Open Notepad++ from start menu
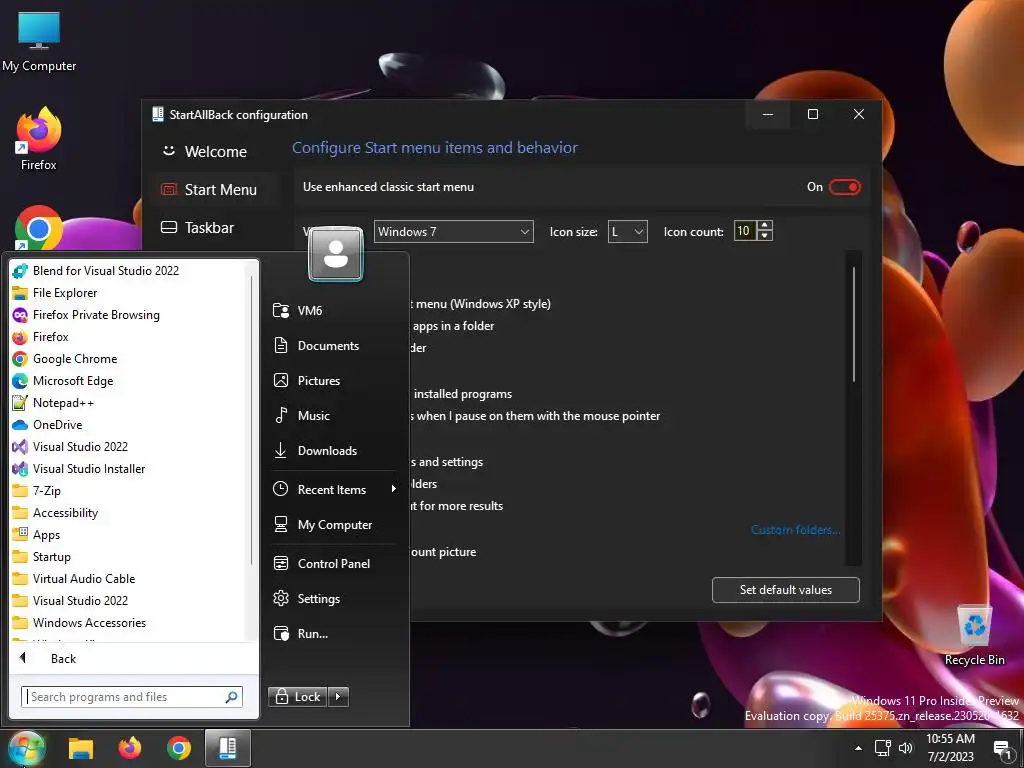The height and width of the screenshot is (768, 1024). coord(63,403)
